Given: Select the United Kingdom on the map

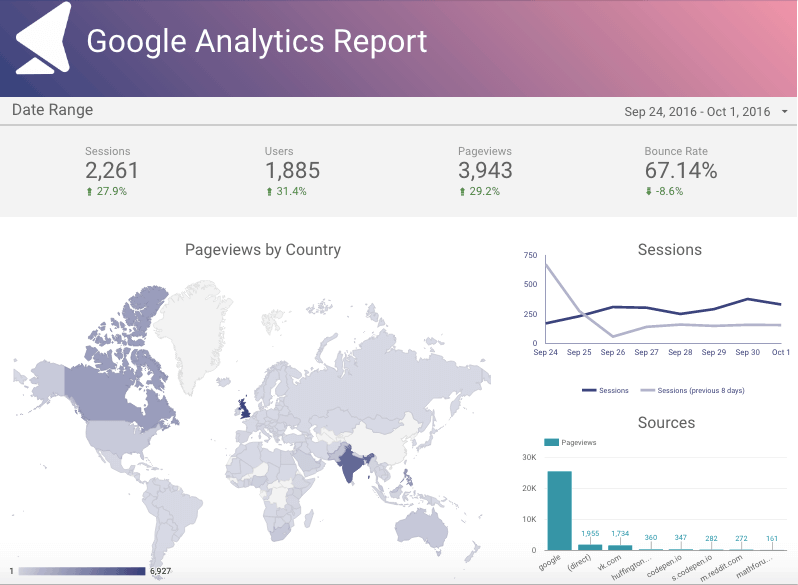Looking at the screenshot, I should [244, 408].
